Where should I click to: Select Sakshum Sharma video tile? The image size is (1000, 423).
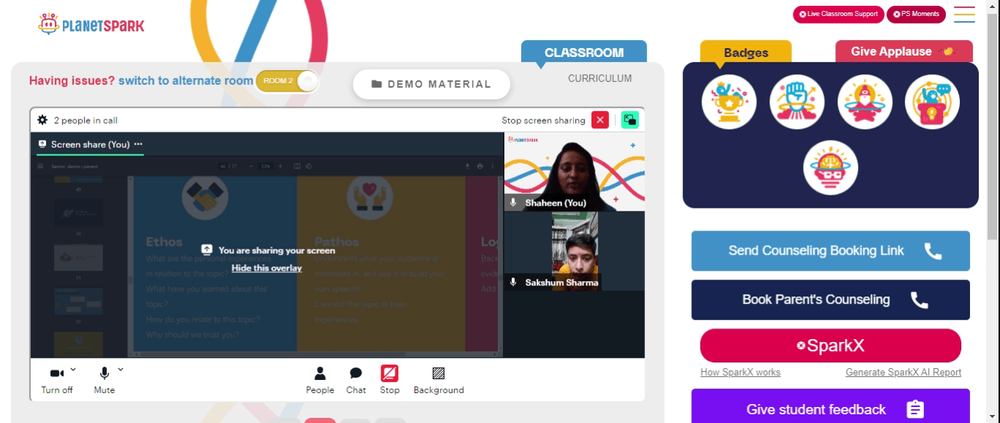pos(574,251)
